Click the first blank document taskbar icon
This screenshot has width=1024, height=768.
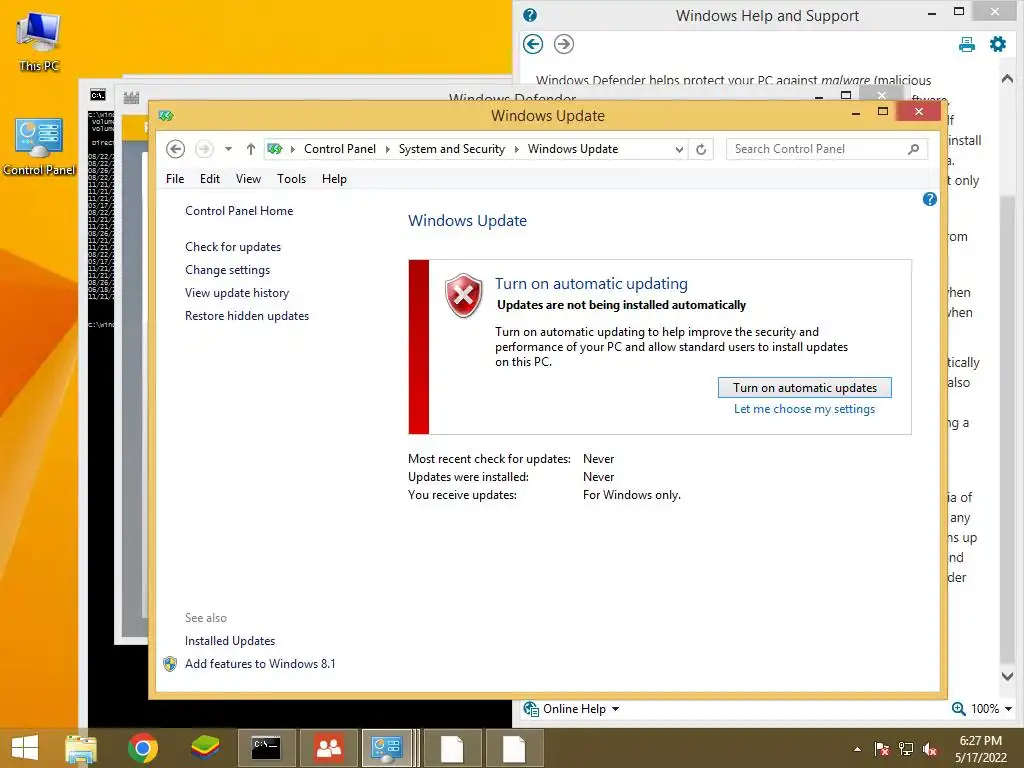pos(452,748)
